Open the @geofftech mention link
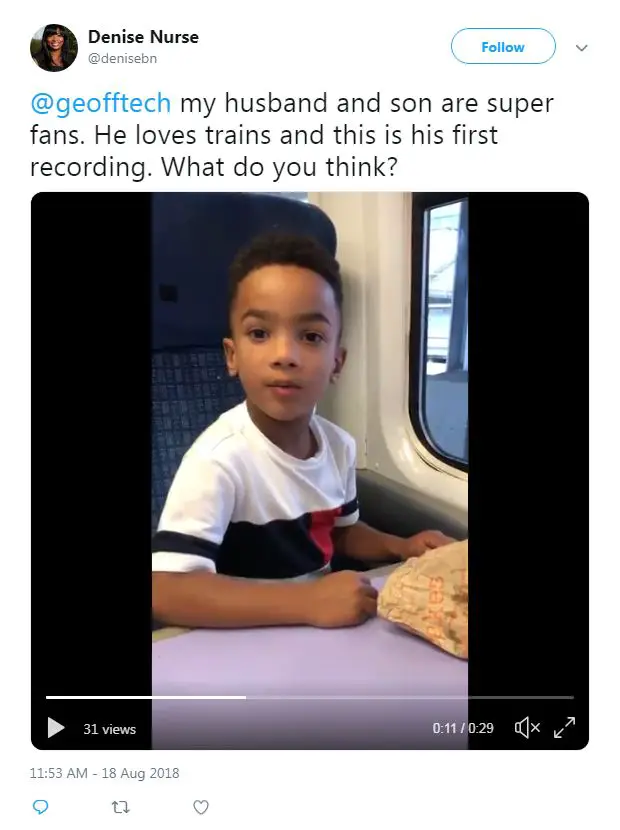Screen dimensions: 620x830 pos(101,103)
